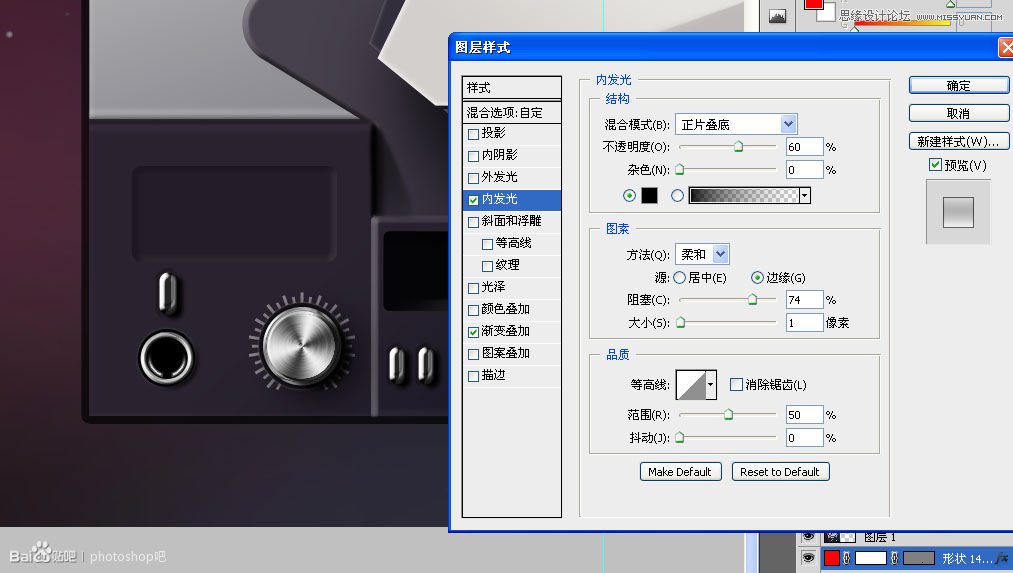Select red fill thumbnail of 形状 14 layer
This screenshot has height=573, width=1013.
[831, 558]
